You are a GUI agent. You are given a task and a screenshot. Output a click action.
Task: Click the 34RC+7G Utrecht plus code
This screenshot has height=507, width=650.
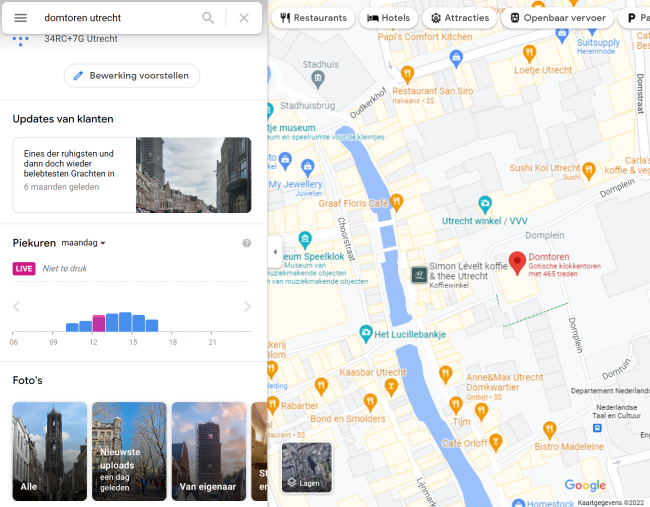click(81, 39)
